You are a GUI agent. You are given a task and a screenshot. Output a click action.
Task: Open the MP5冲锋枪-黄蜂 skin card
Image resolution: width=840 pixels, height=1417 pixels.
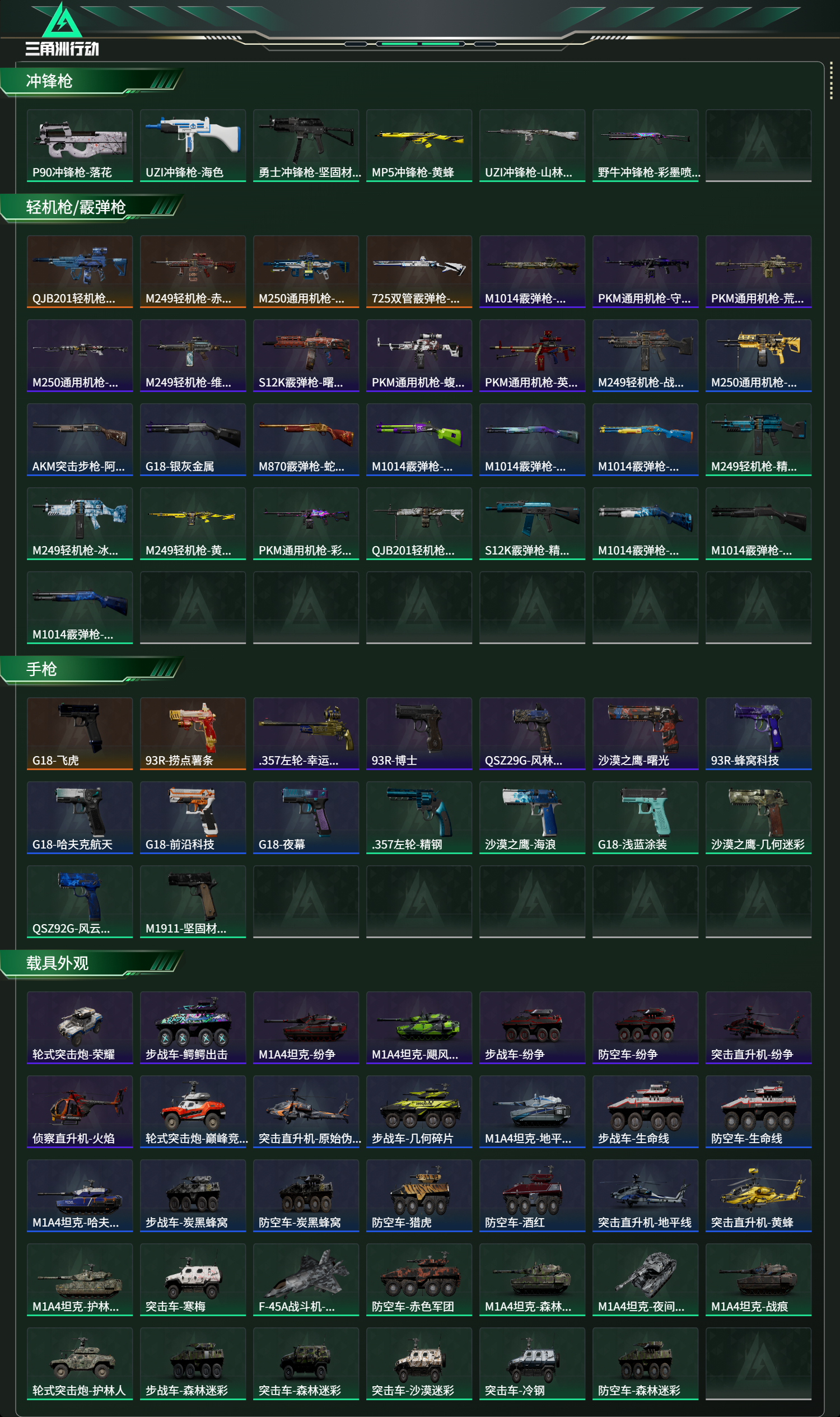419,146
